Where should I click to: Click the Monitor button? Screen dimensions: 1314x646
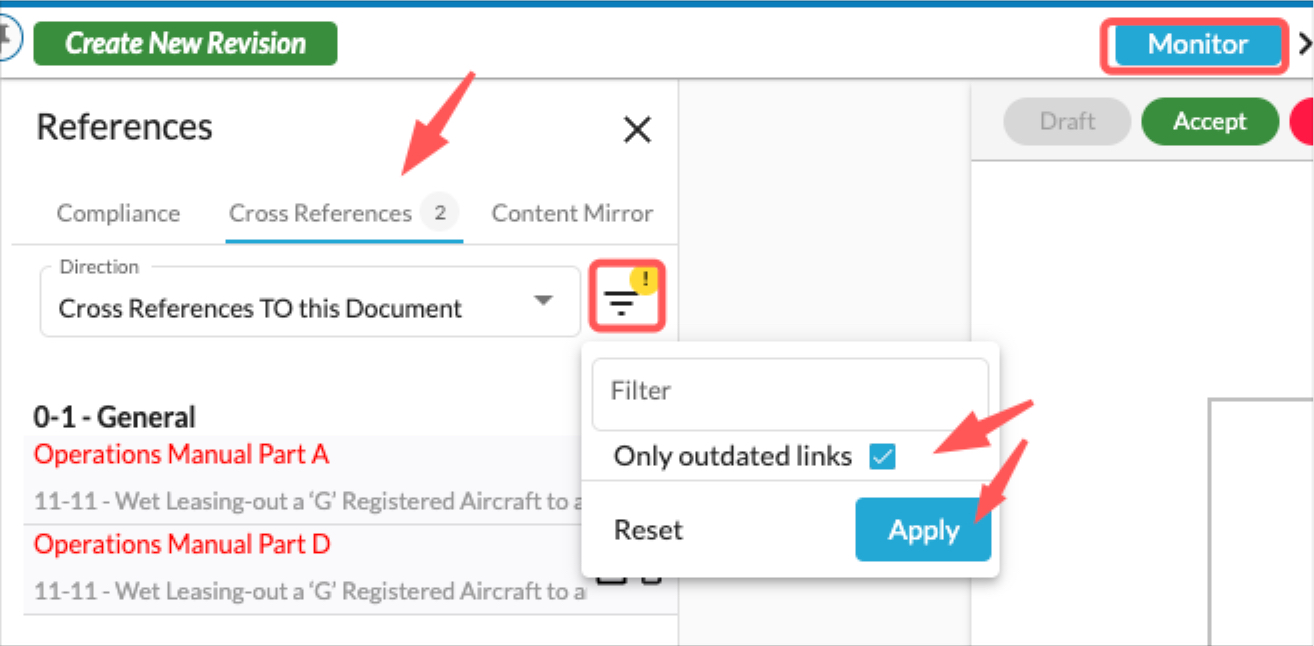(x=1198, y=44)
